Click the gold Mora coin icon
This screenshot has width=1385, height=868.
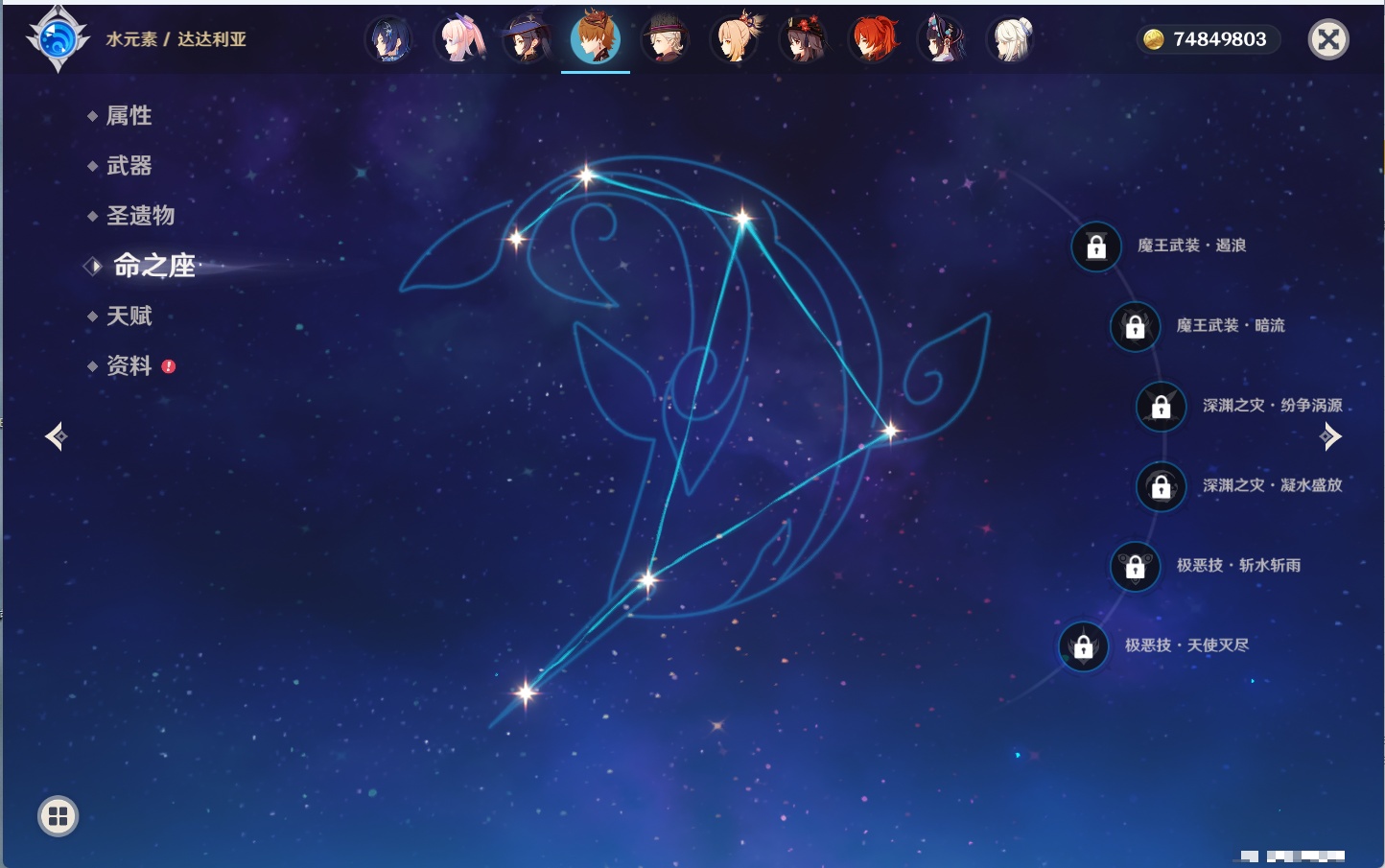1154,39
